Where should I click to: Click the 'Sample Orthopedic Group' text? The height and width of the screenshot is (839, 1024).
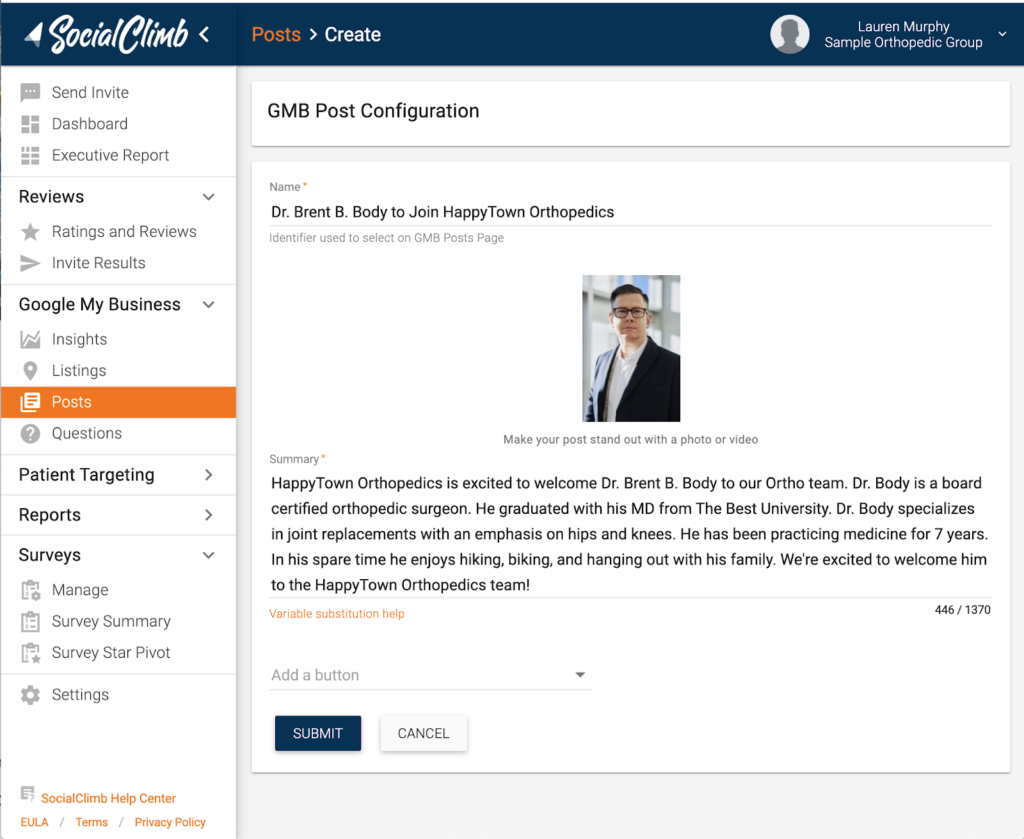coord(903,42)
